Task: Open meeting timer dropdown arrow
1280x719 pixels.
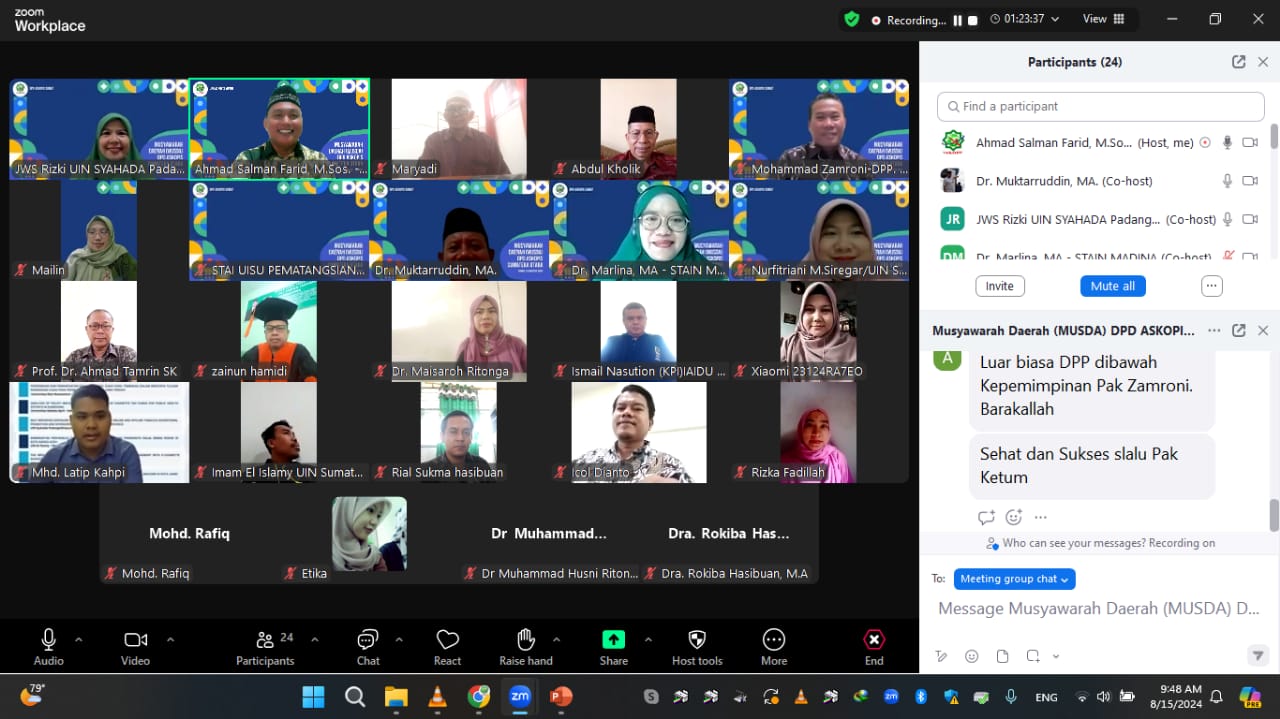Action: [1056, 19]
